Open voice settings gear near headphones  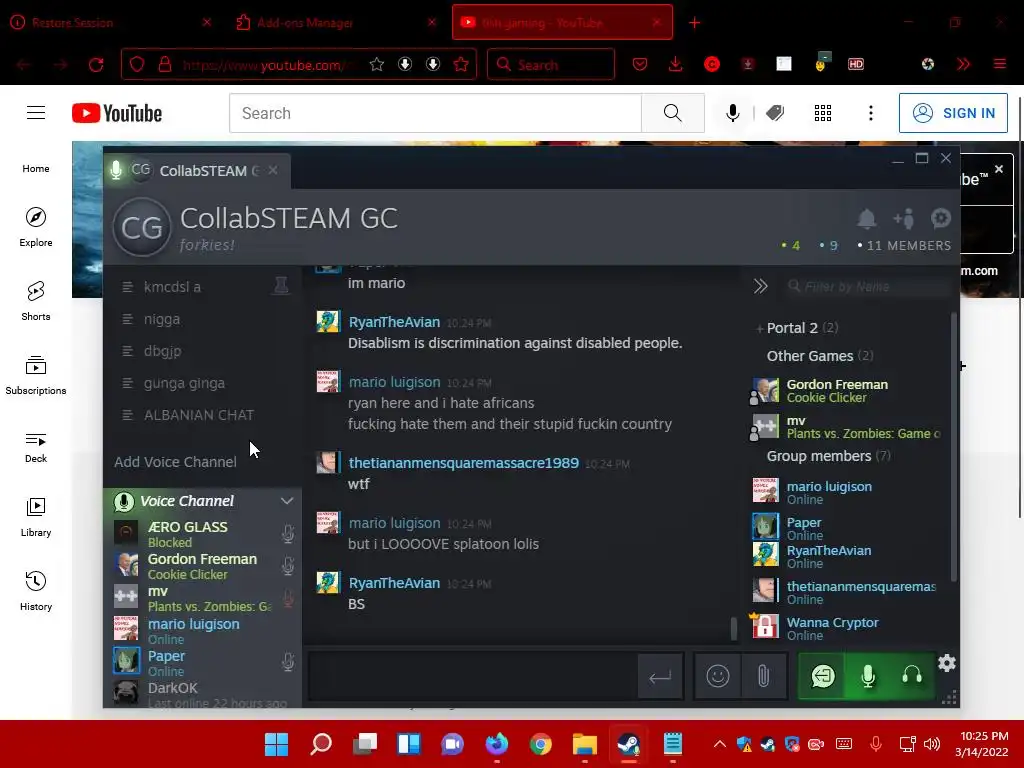tap(947, 664)
